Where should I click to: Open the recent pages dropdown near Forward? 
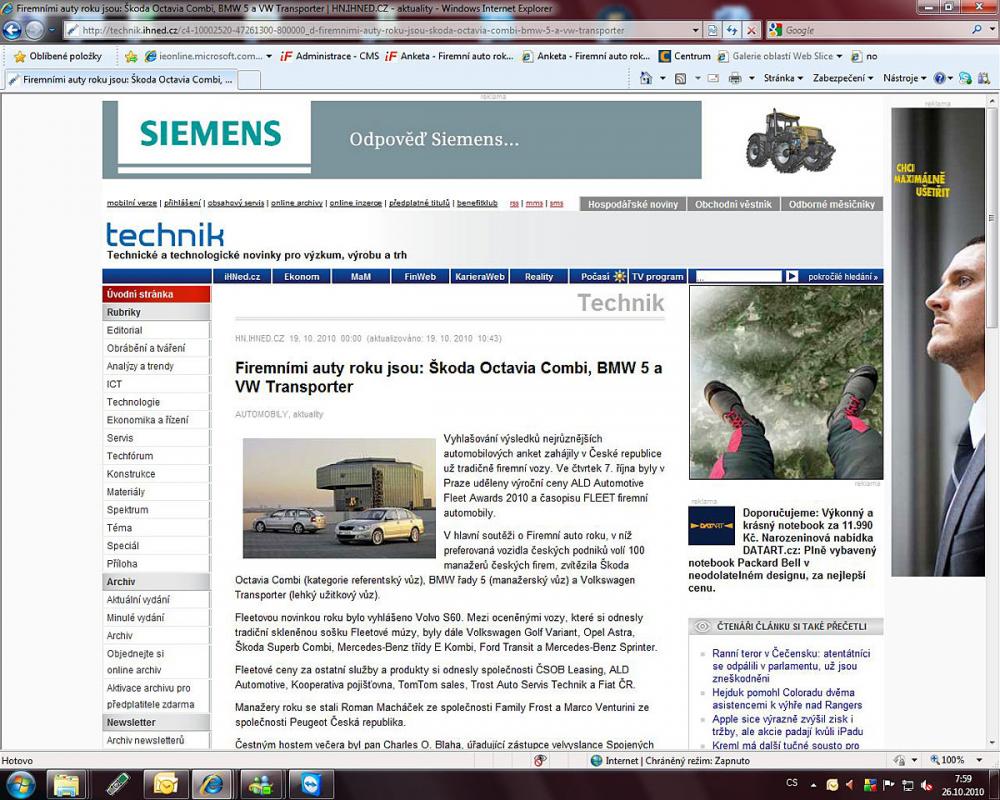(x=52, y=30)
